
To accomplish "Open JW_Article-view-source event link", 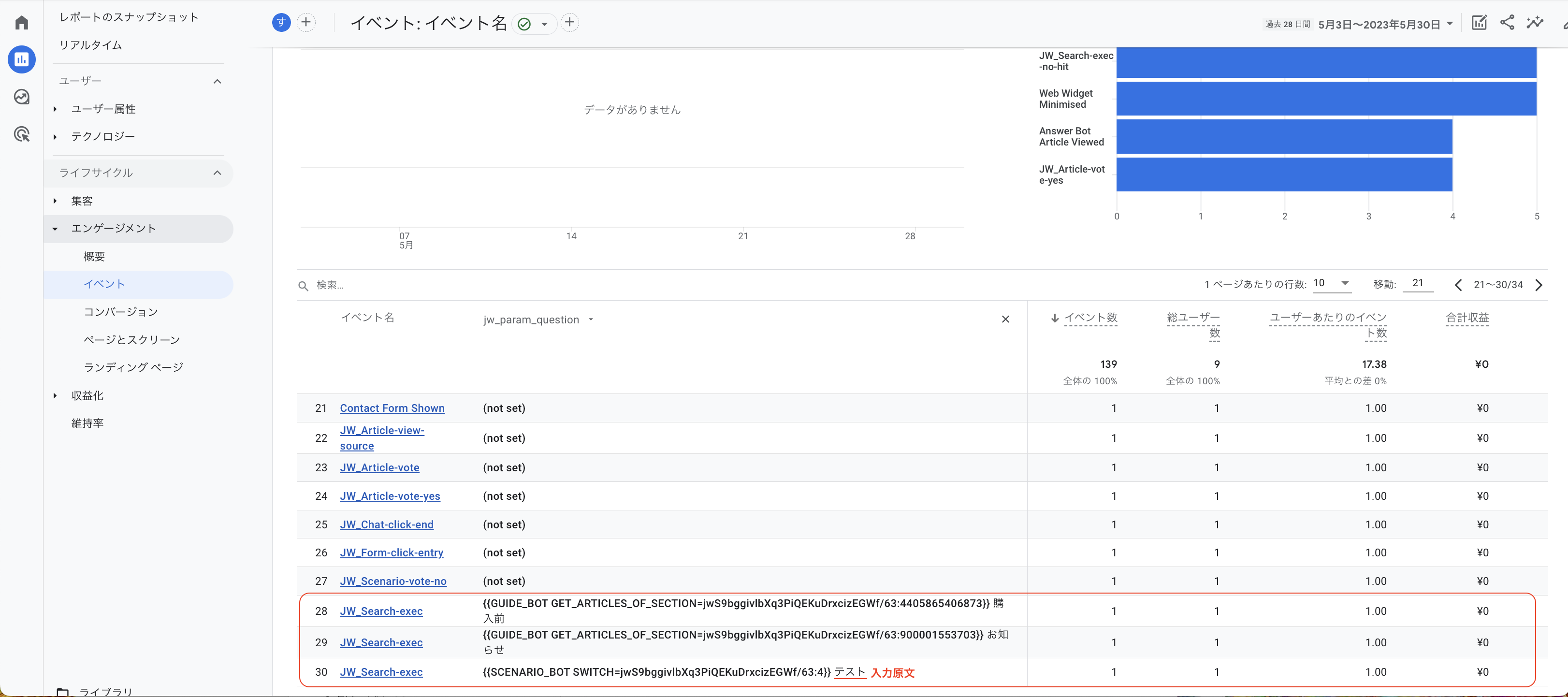I will pos(382,438).
